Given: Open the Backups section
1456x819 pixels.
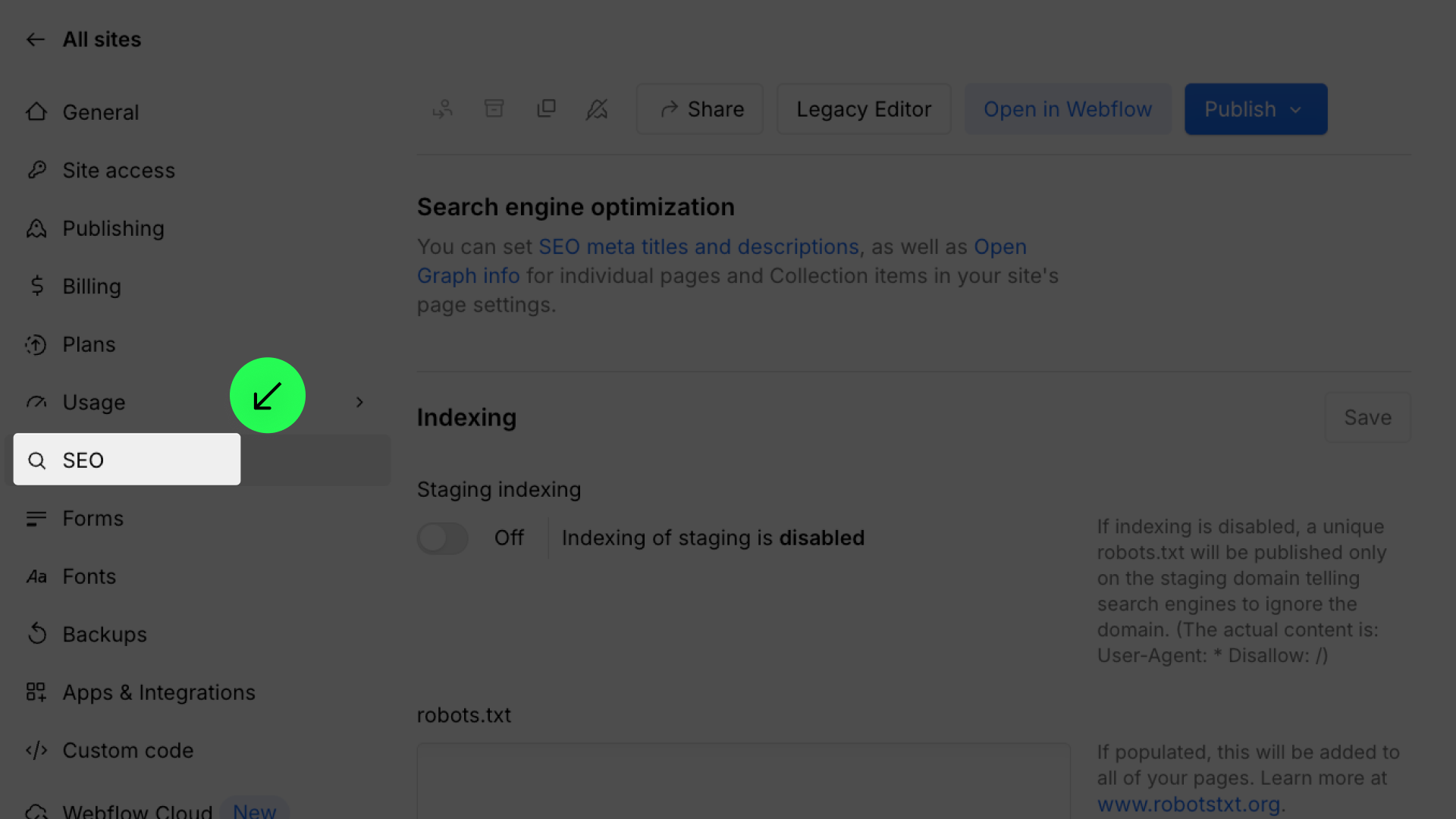Looking at the screenshot, I should pyautogui.click(x=105, y=635).
